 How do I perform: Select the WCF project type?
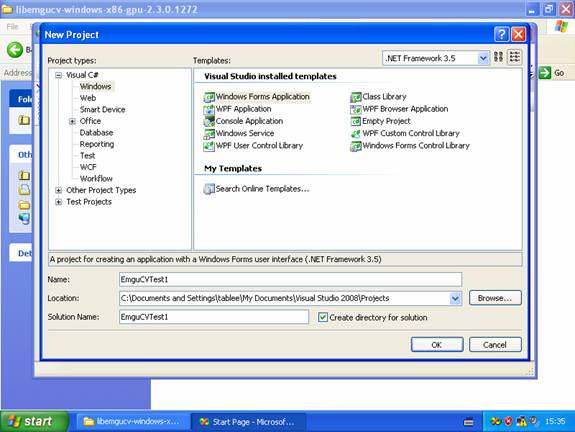coord(88,167)
